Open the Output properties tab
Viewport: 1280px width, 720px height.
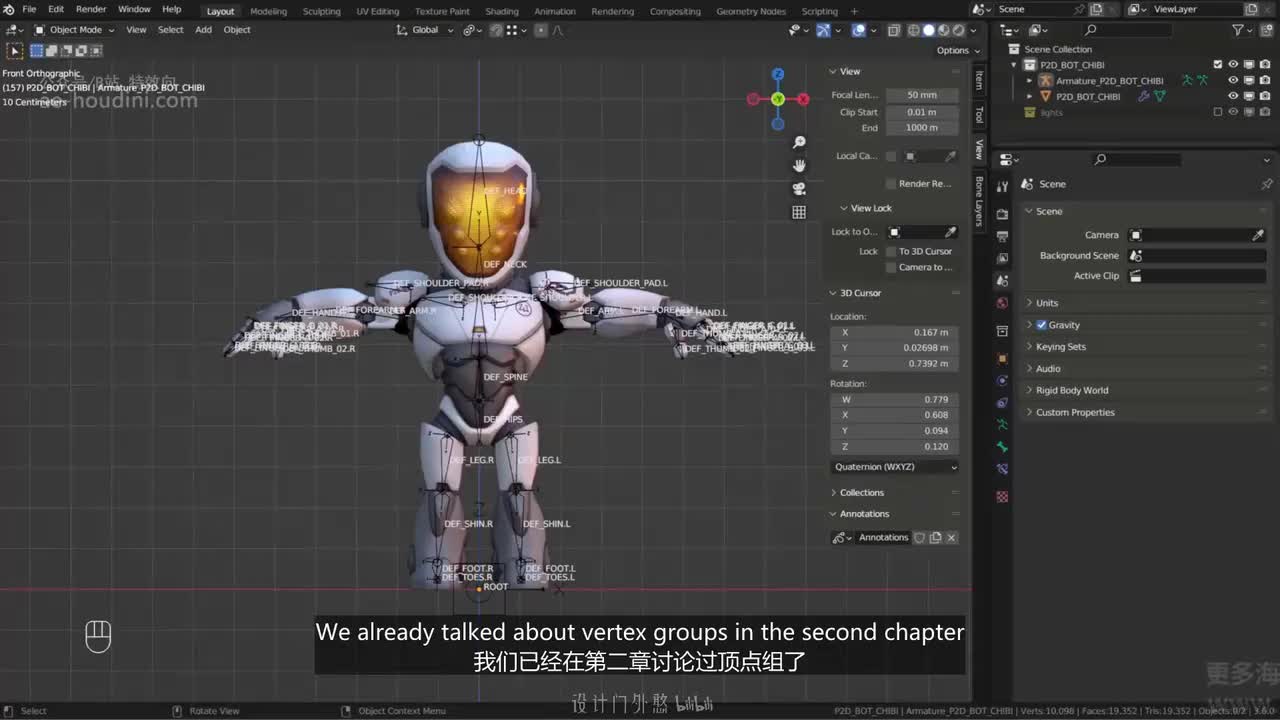(1002, 236)
